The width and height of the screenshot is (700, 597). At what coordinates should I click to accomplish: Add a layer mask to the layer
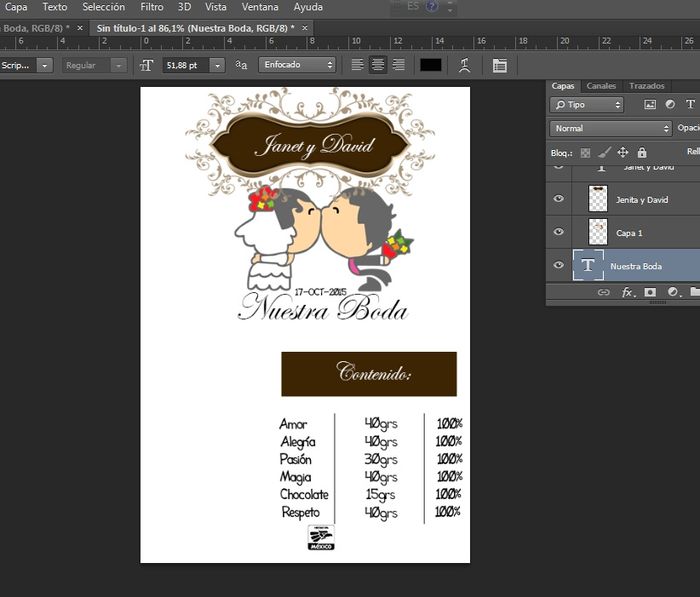pyautogui.click(x=650, y=292)
